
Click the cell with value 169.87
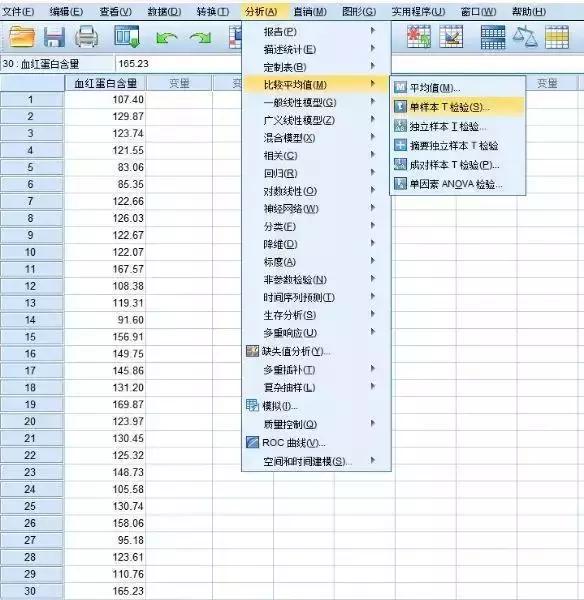(x=105, y=404)
